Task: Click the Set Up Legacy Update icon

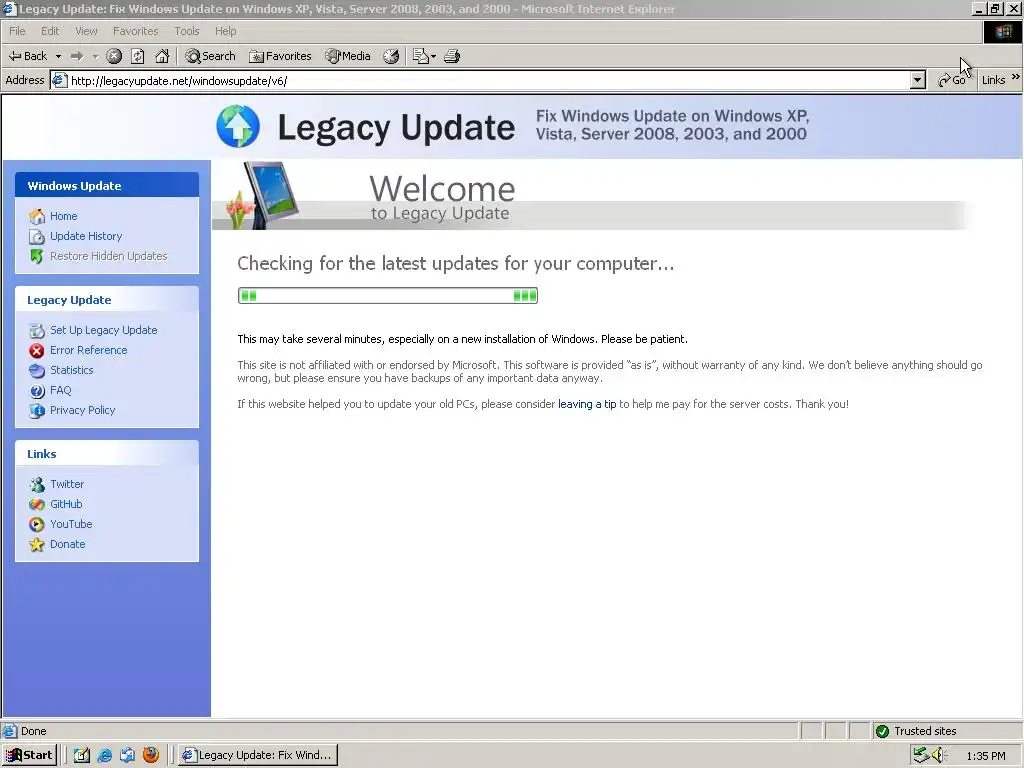Action: coord(37,330)
